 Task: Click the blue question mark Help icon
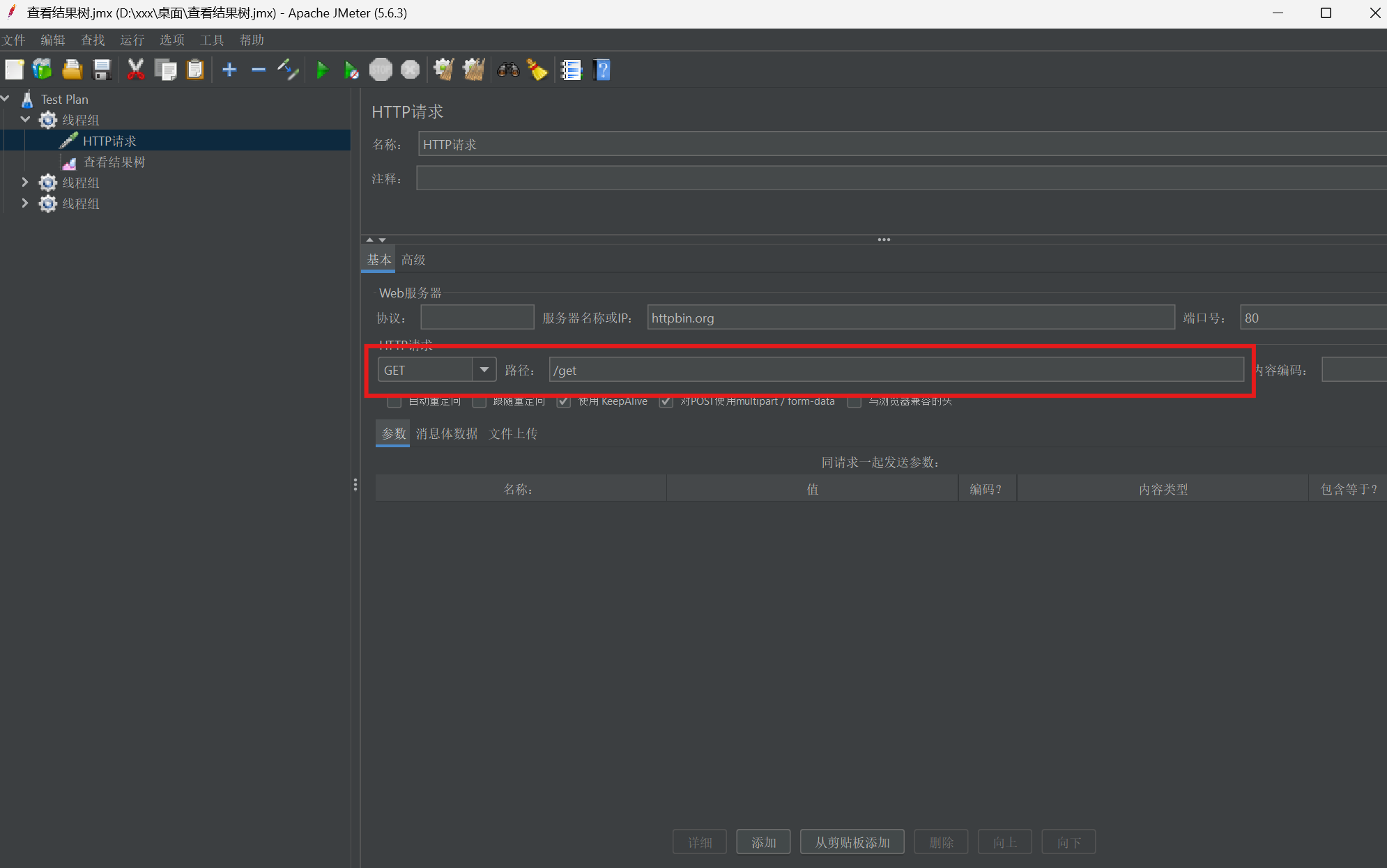click(x=602, y=70)
